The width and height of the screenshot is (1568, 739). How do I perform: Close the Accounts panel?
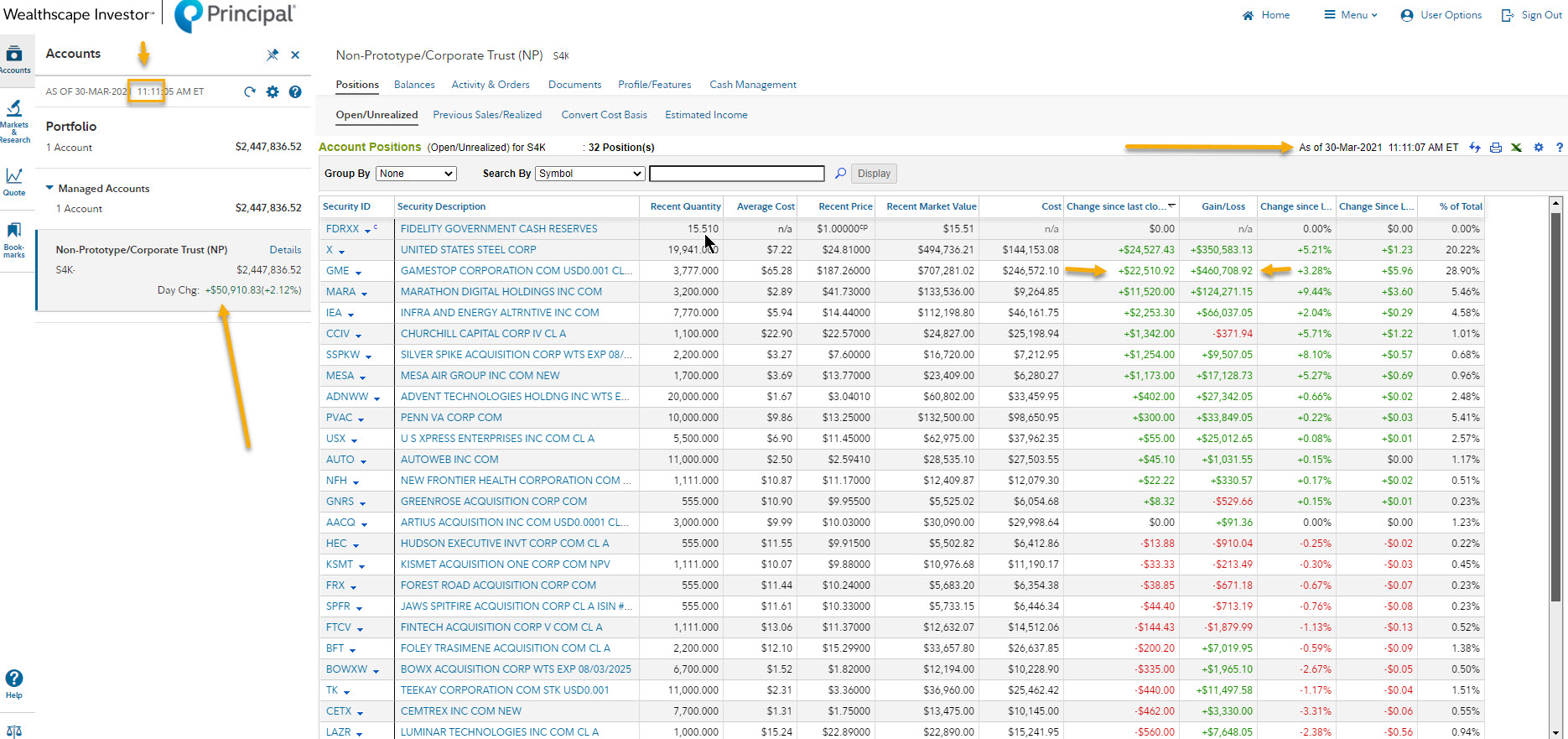[x=295, y=55]
